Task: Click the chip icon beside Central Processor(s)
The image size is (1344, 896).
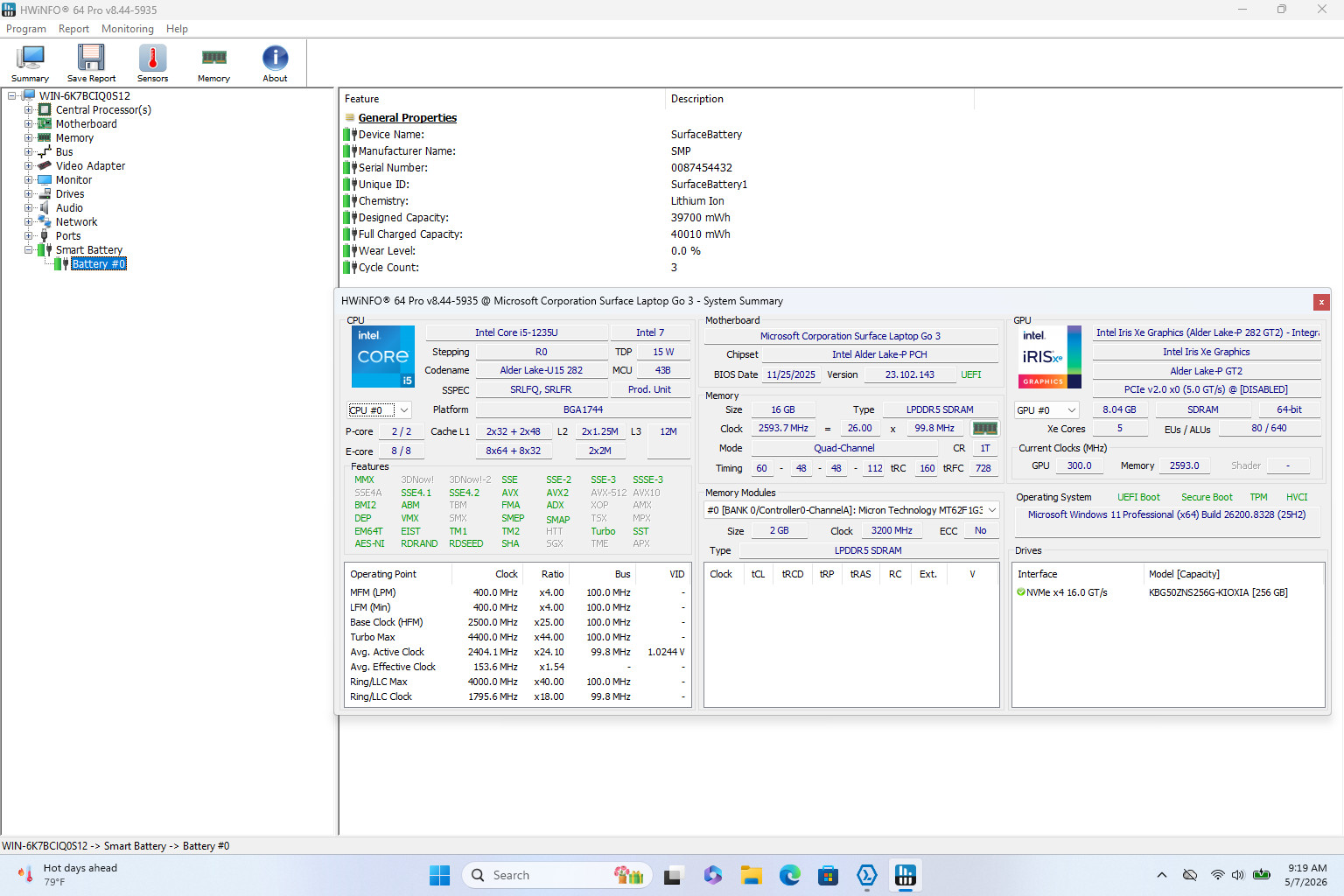Action: pos(45,110)
